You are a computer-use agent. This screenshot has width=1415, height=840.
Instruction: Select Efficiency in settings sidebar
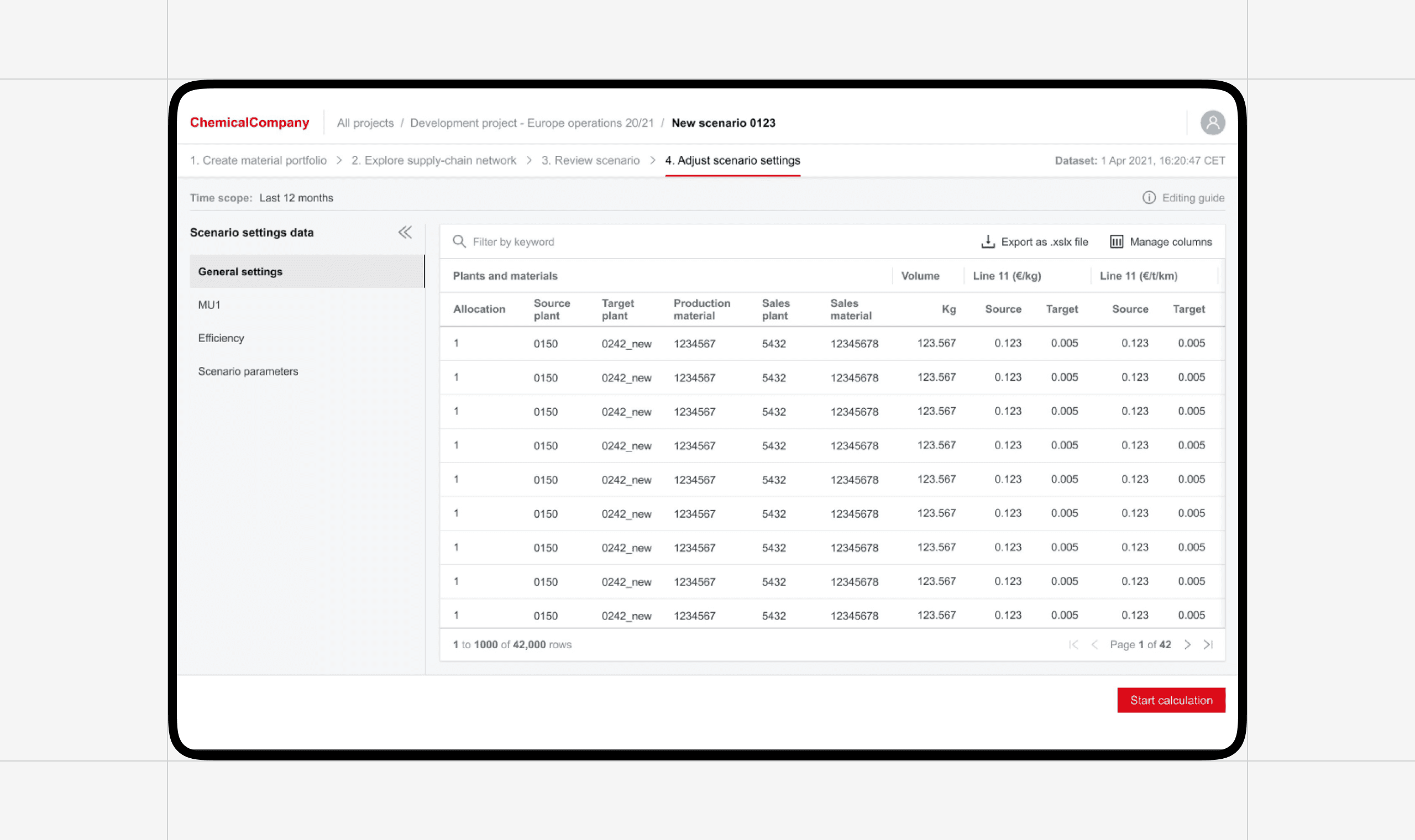(221, 338)
